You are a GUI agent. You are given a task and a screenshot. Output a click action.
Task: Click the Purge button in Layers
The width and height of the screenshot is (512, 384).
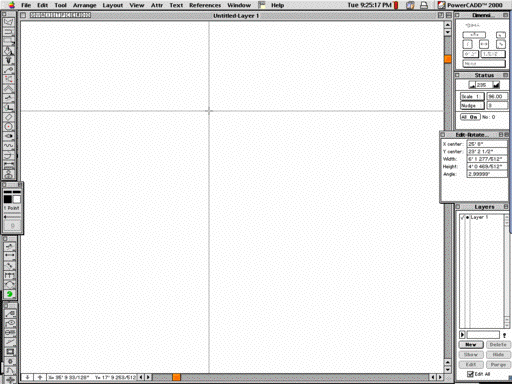tap(498, 364)
